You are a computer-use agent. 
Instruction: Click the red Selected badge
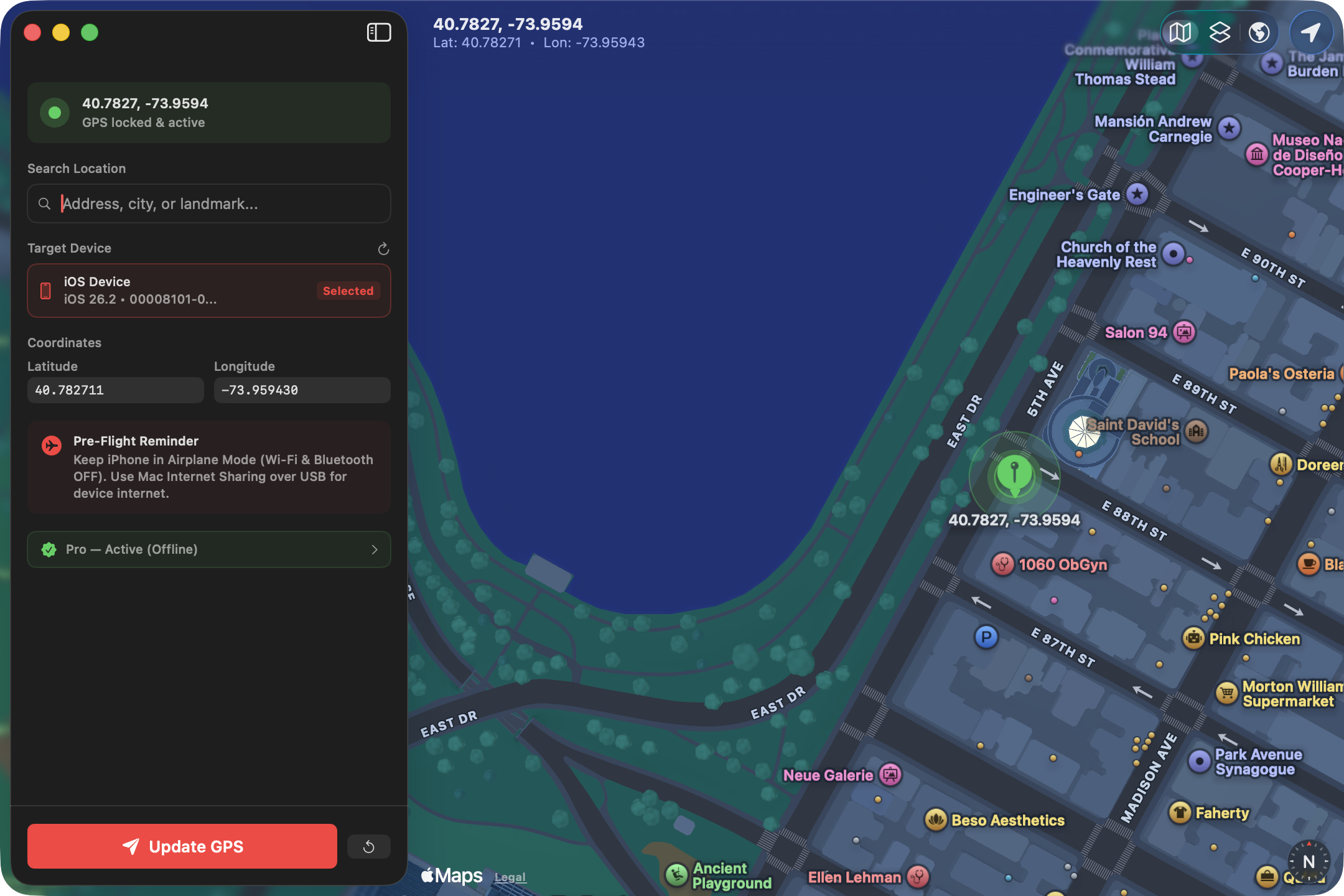(348, 291)
